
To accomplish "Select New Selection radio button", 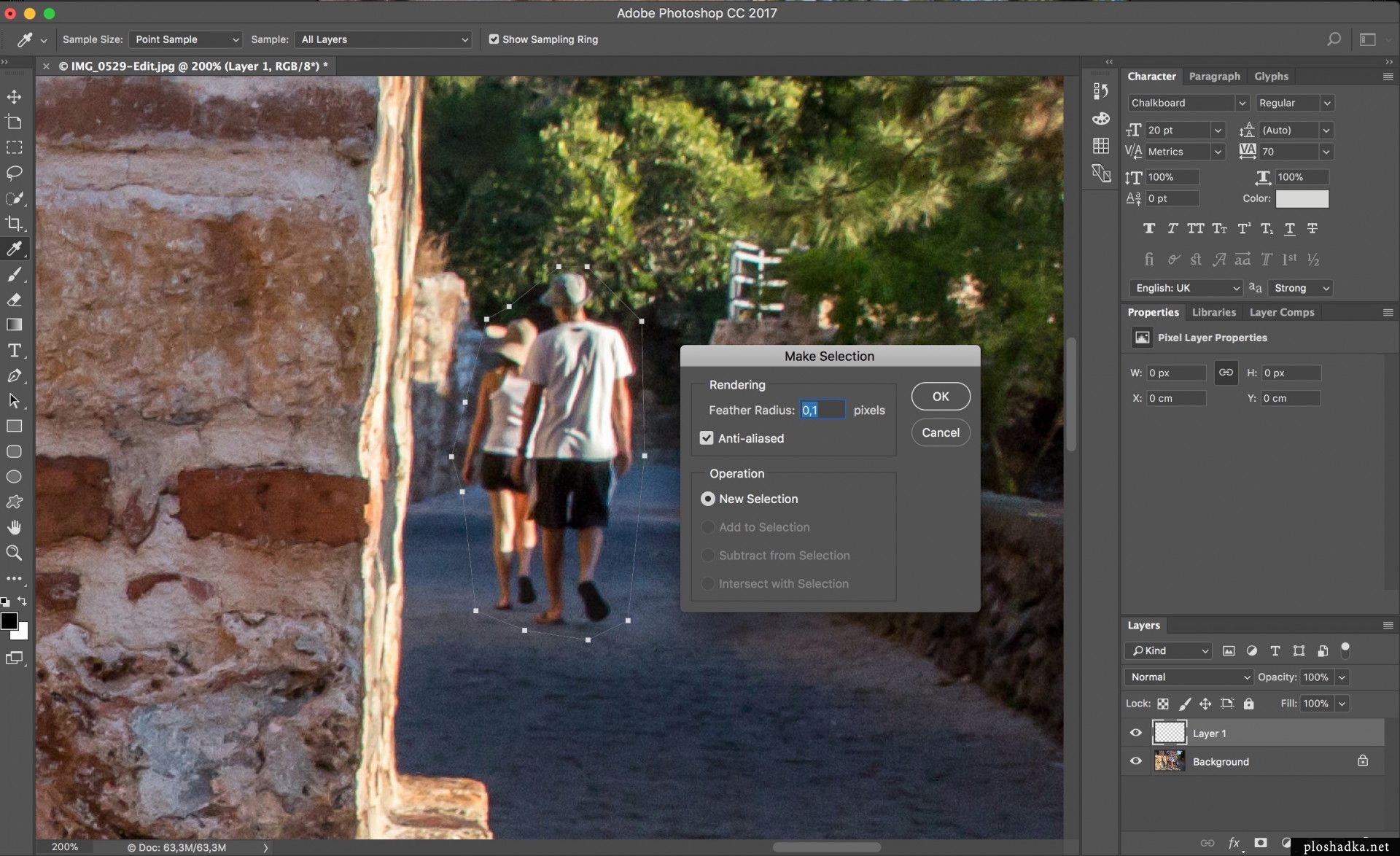I will tap(707, 498).
